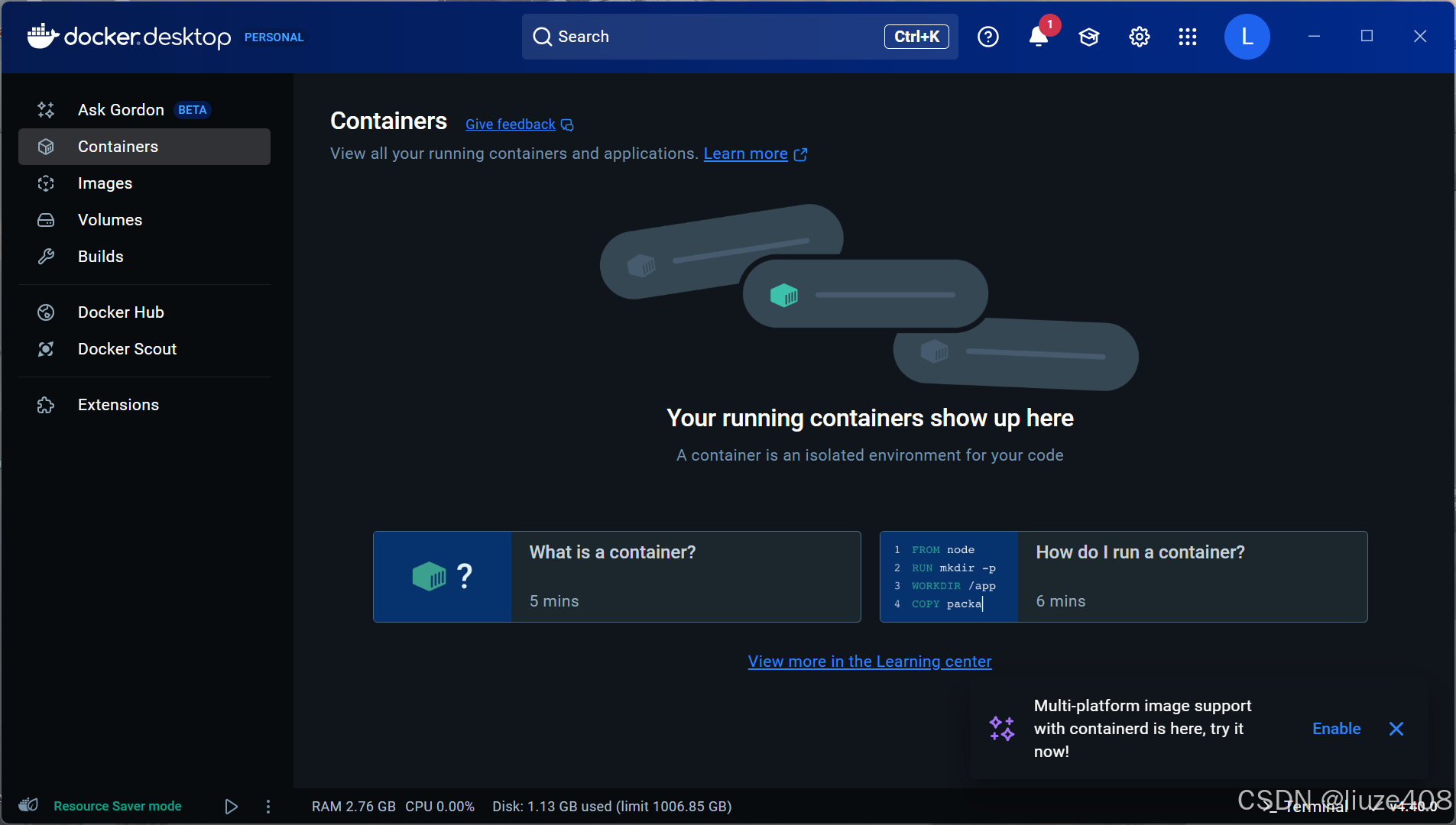Click the PERSONAL plan badge
The width and height of the screenshot is (1456, 825).
click(x=274, y=37)
